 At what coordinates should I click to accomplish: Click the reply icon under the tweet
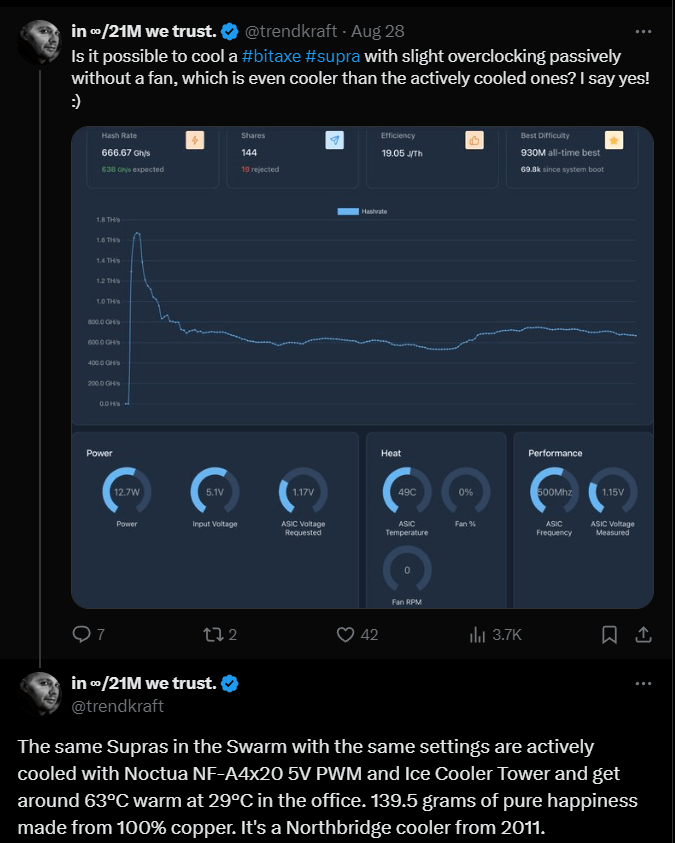pos(83,634)
